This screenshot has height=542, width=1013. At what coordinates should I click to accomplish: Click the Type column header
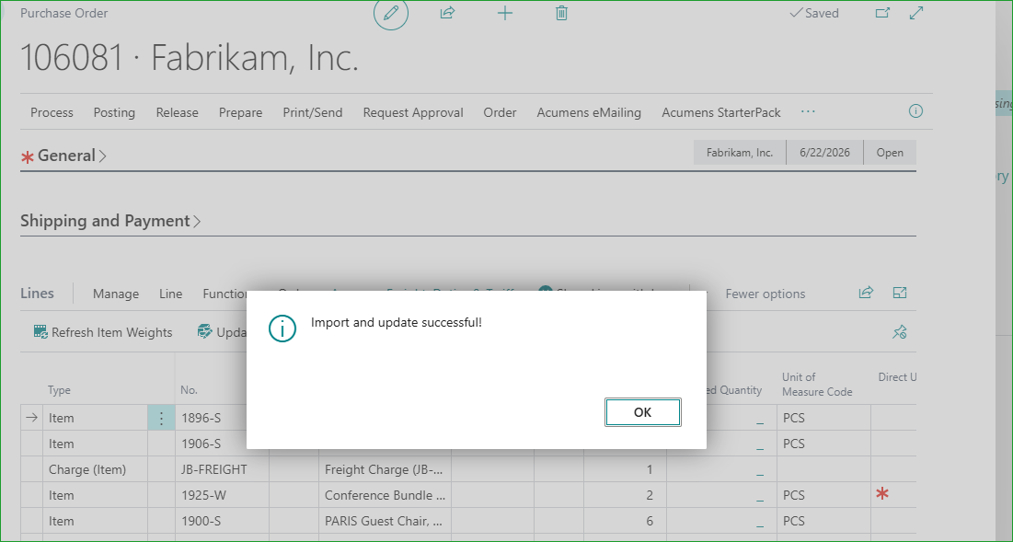[x=59, y=390]
